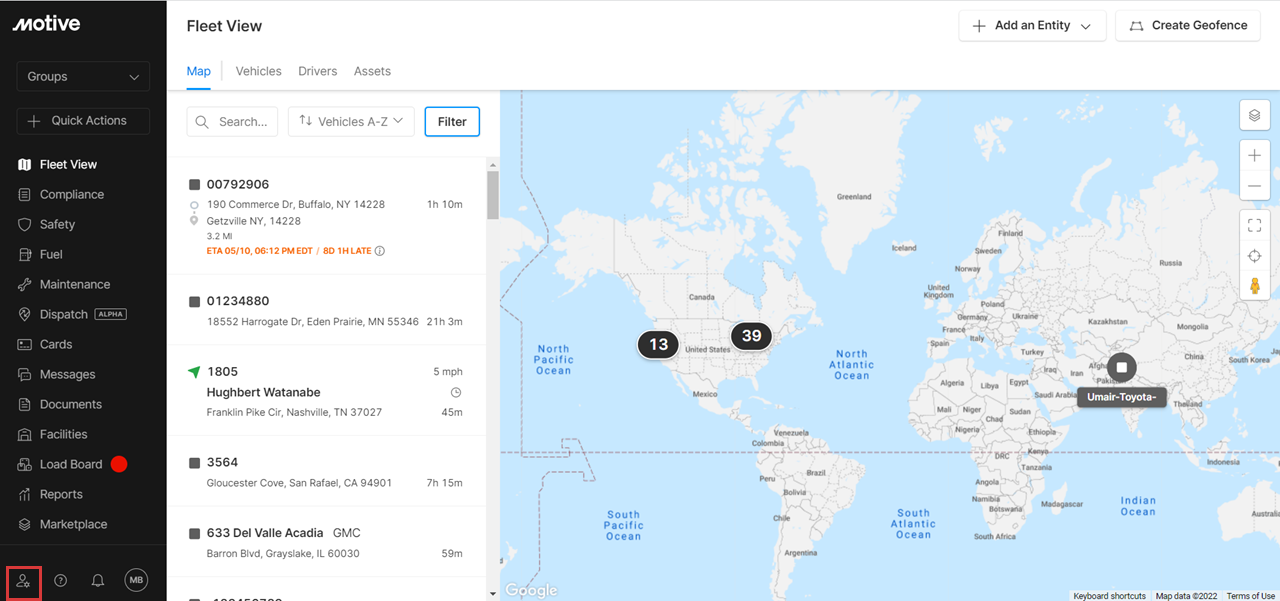Image resolution: width=1280 pixels, height=601 pixels.
Task: Click the Load Board icon
Action: (25, 464)
